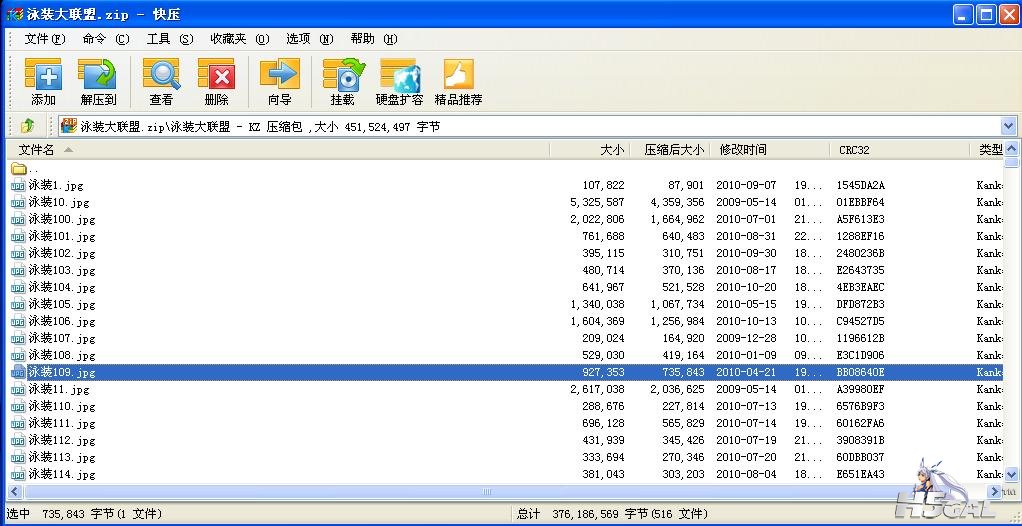1022x526 pixels.
Task: Open 精品推荐 thumbs-up recommendations icon
Action: (x=458, y=76)
